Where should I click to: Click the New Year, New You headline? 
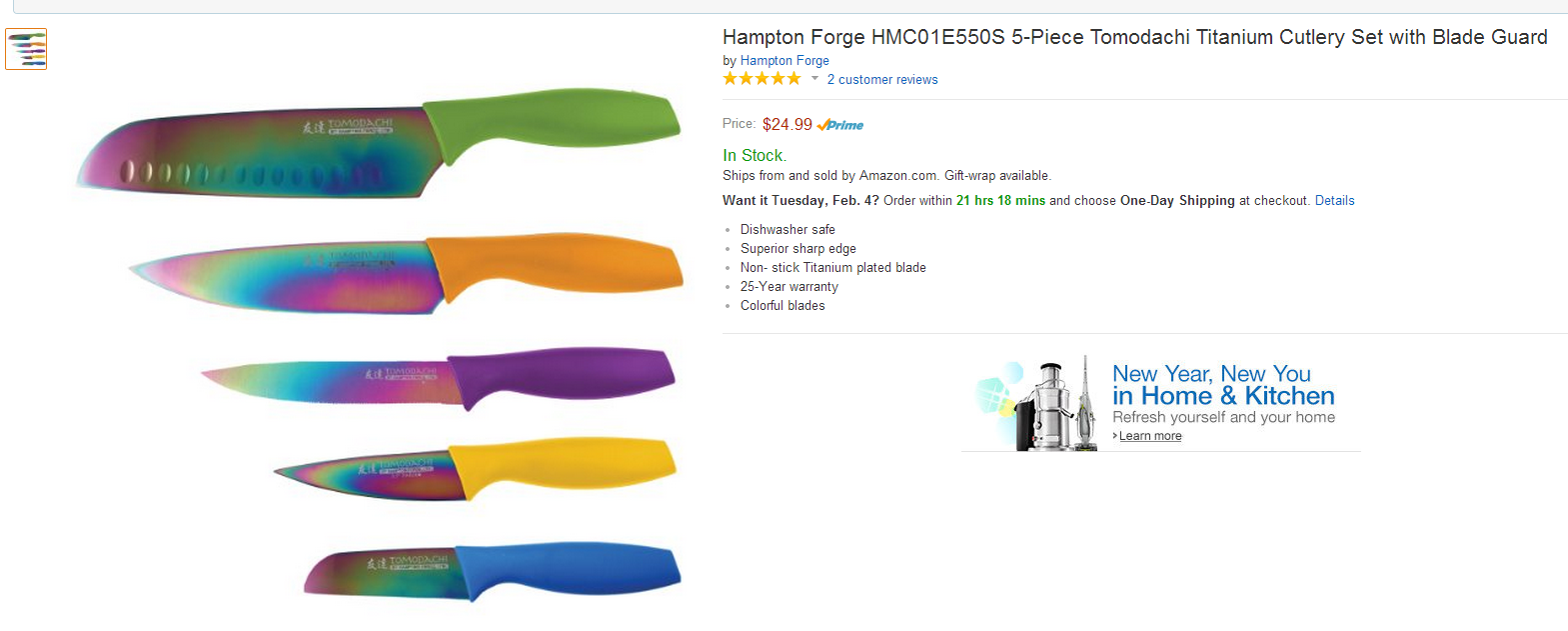[1211, 374]
